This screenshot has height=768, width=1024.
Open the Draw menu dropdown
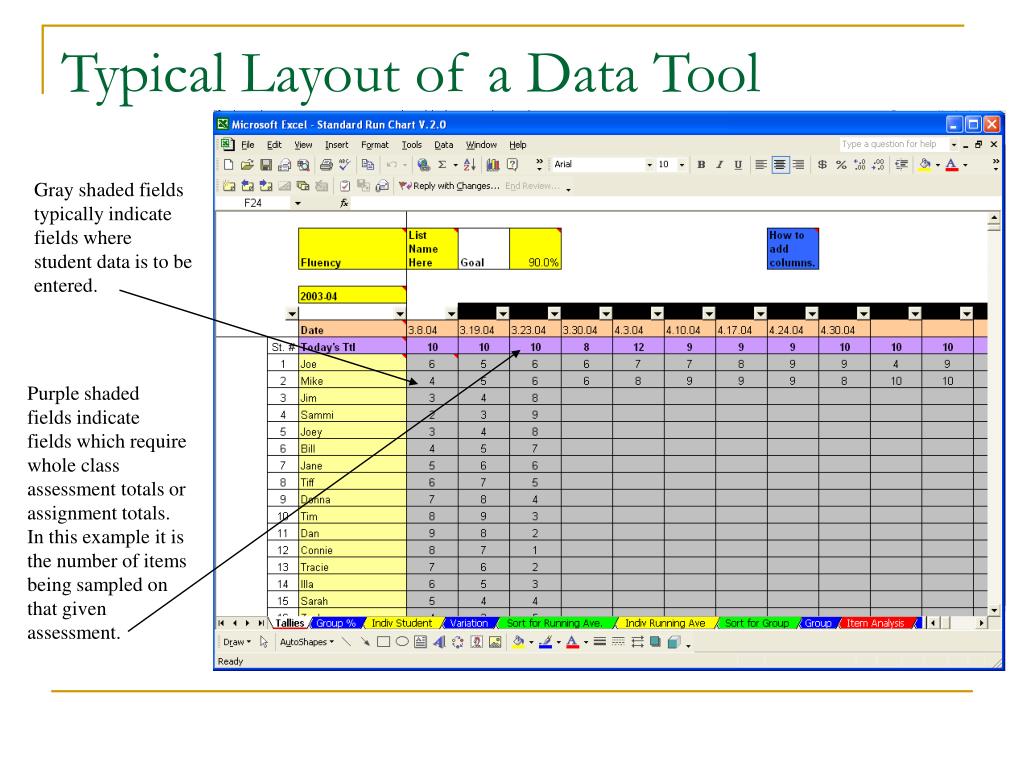(x=237, y=642)
